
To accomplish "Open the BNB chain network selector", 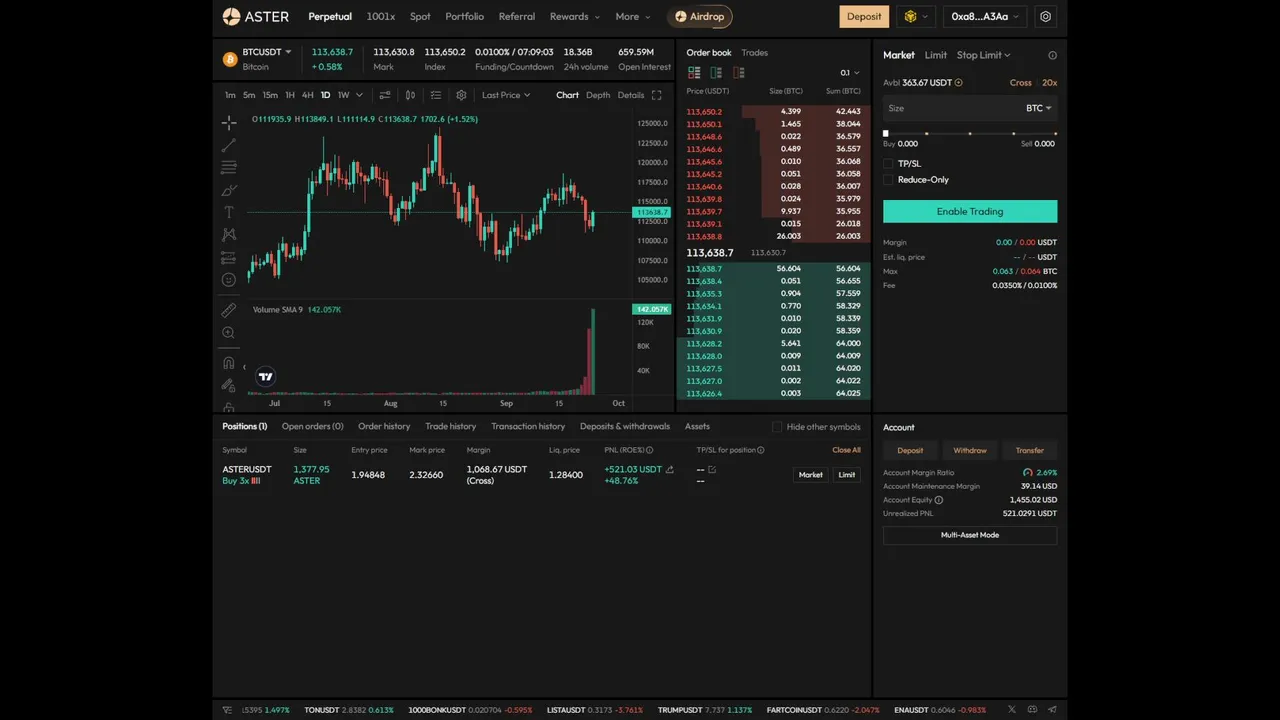I will coord(915,16).
